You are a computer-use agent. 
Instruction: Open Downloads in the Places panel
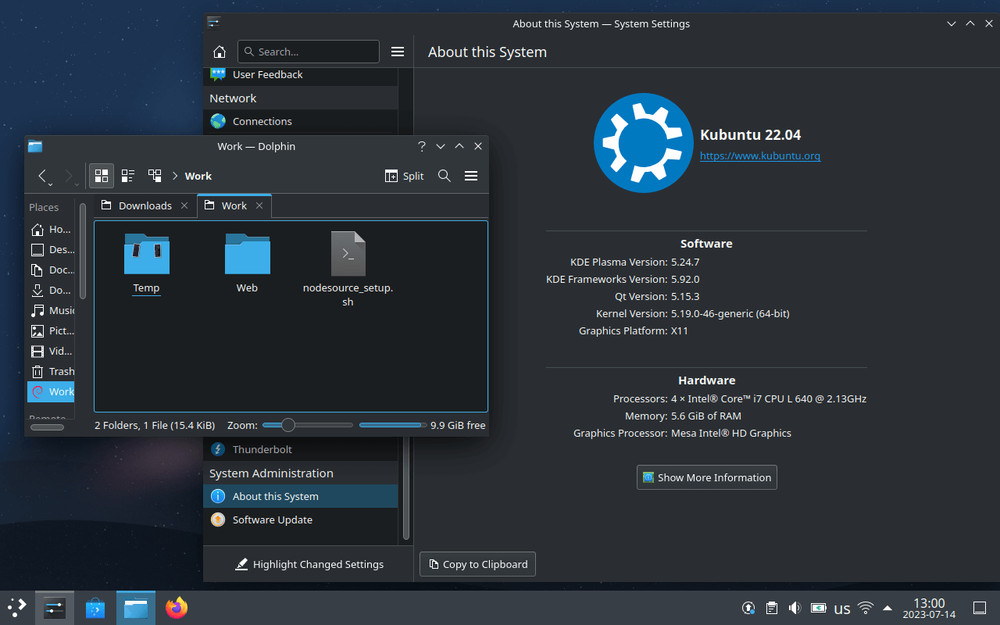(x=52, y=290)
